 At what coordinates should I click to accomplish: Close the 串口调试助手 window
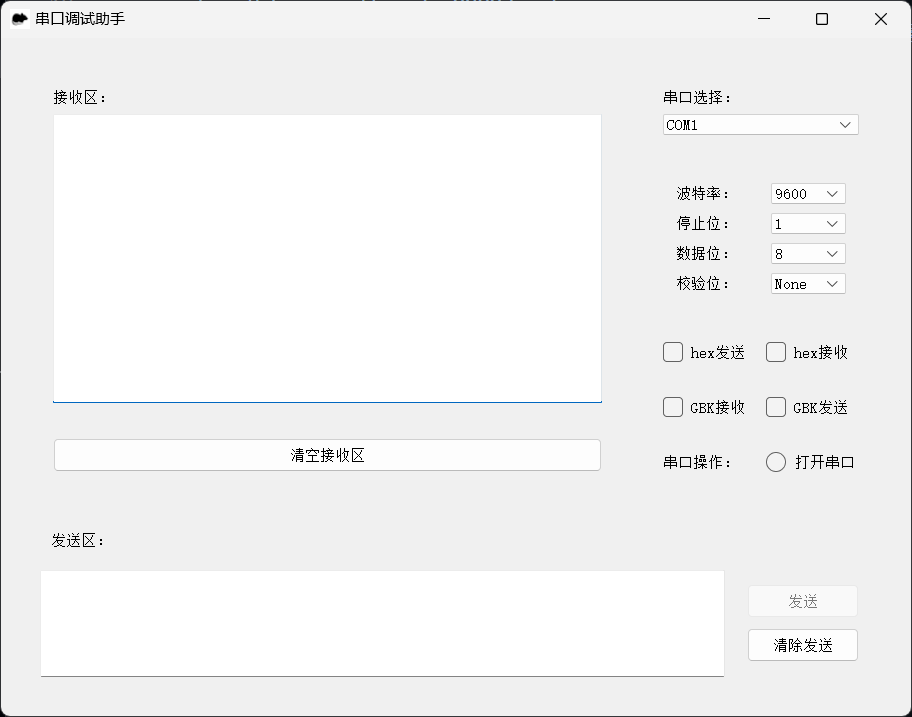881,19
